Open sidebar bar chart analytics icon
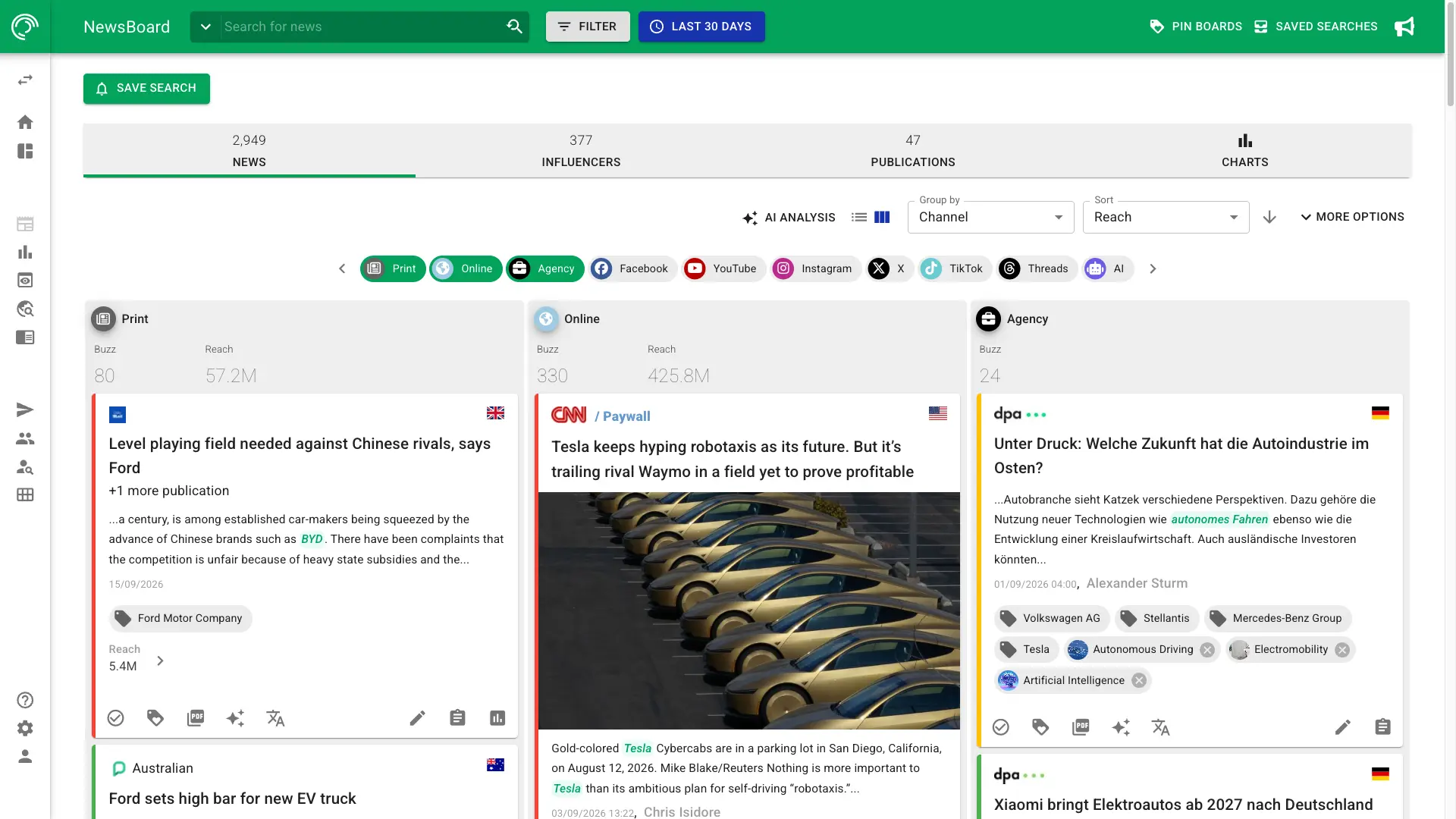Image resolution: width=1456 pixels, height=819 pixels. click(x=25, y=252)
